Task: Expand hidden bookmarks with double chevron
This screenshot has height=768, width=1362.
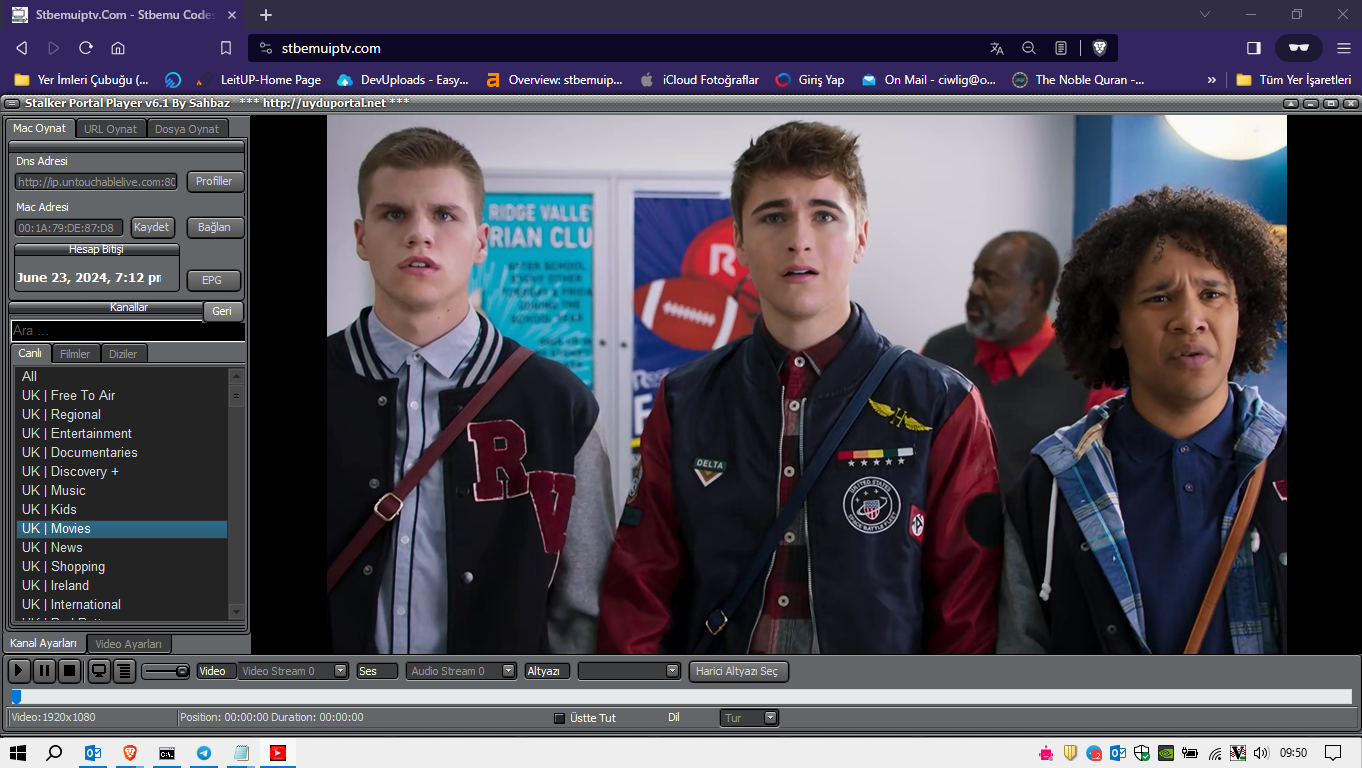Action: (1212, 80)
